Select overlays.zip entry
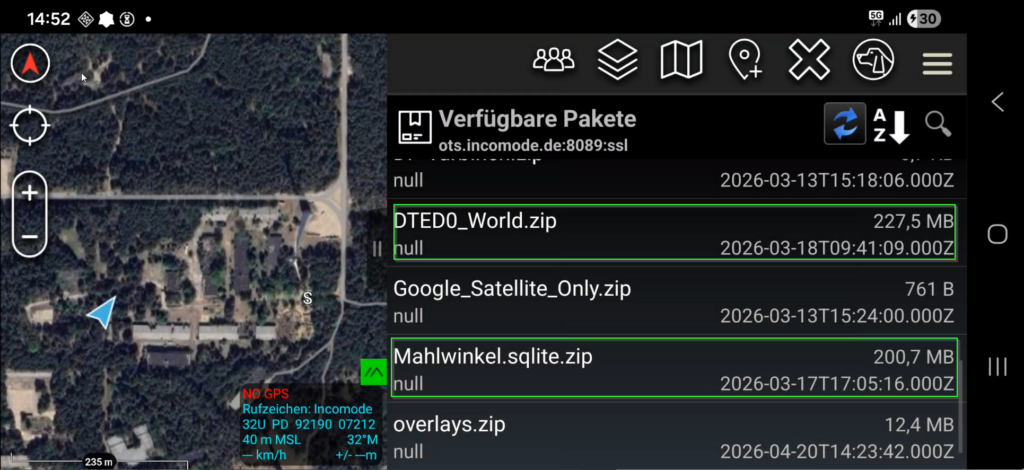 pos(674,437)
